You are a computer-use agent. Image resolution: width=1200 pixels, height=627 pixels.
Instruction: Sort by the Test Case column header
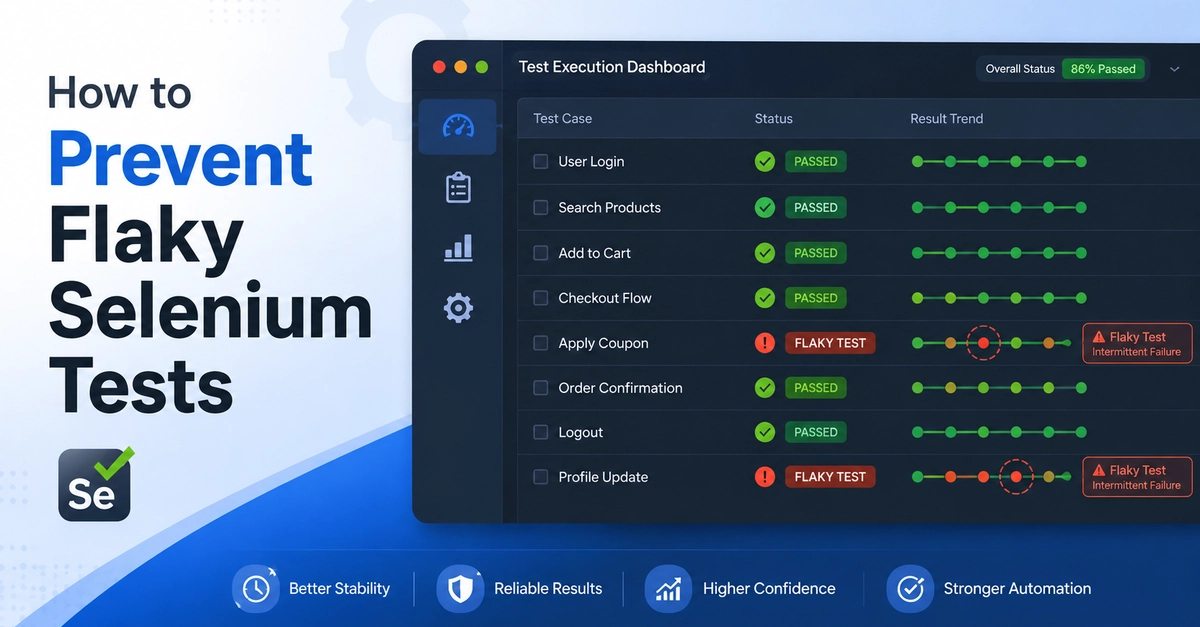click(x=562, y=118)
